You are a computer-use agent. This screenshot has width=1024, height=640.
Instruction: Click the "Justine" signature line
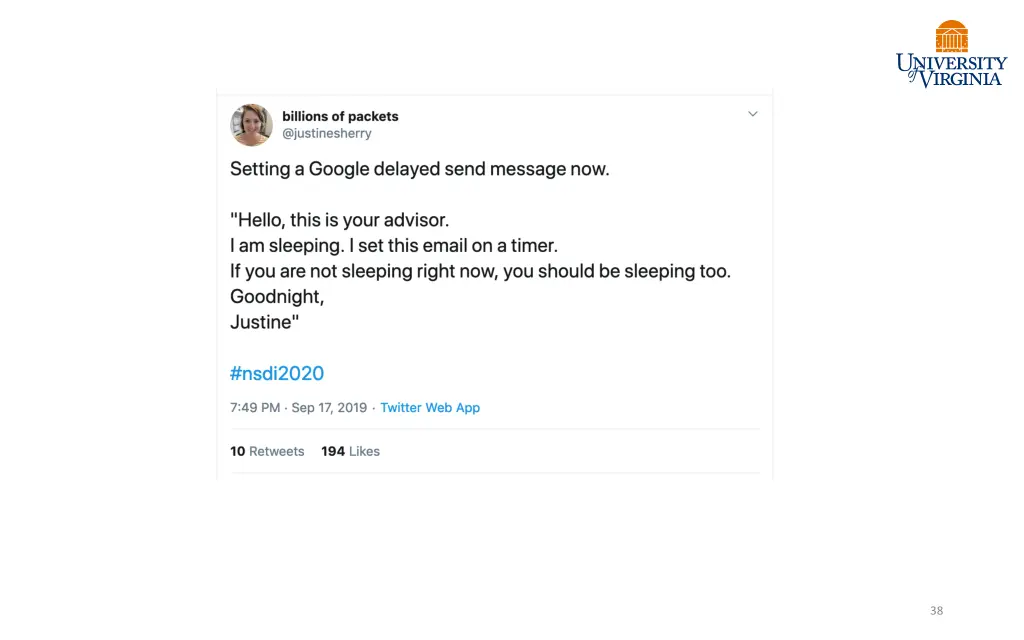pyautogui.click(x=264, y=322)
